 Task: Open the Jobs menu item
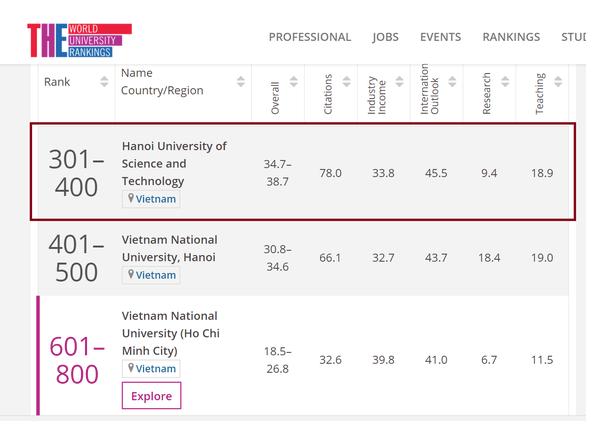(x=385, y=37)
